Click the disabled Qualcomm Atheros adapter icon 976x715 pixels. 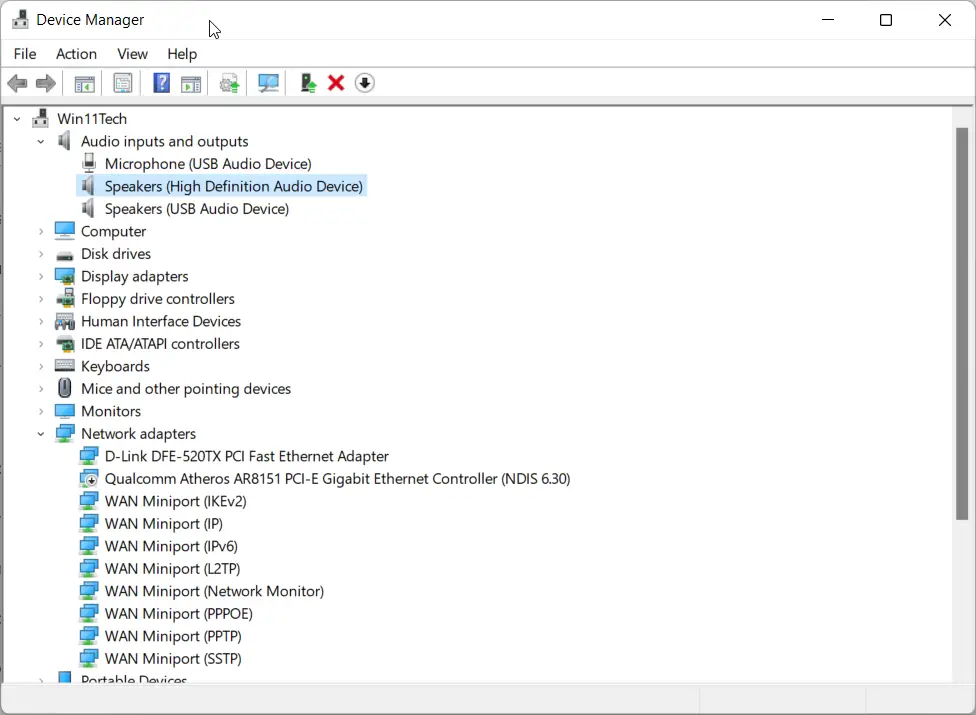(89, 478)
